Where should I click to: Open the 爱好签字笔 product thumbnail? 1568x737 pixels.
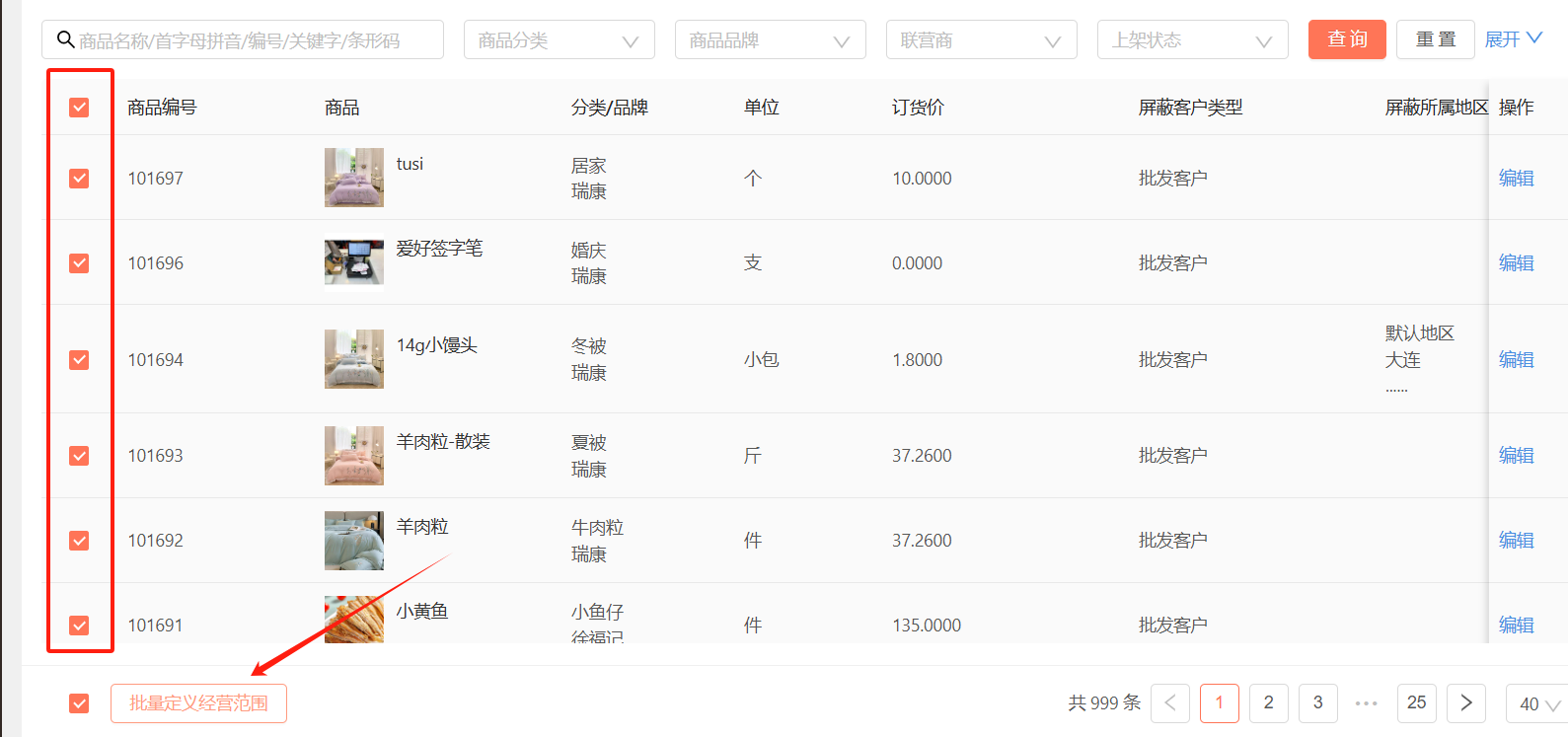coord(354,262)
